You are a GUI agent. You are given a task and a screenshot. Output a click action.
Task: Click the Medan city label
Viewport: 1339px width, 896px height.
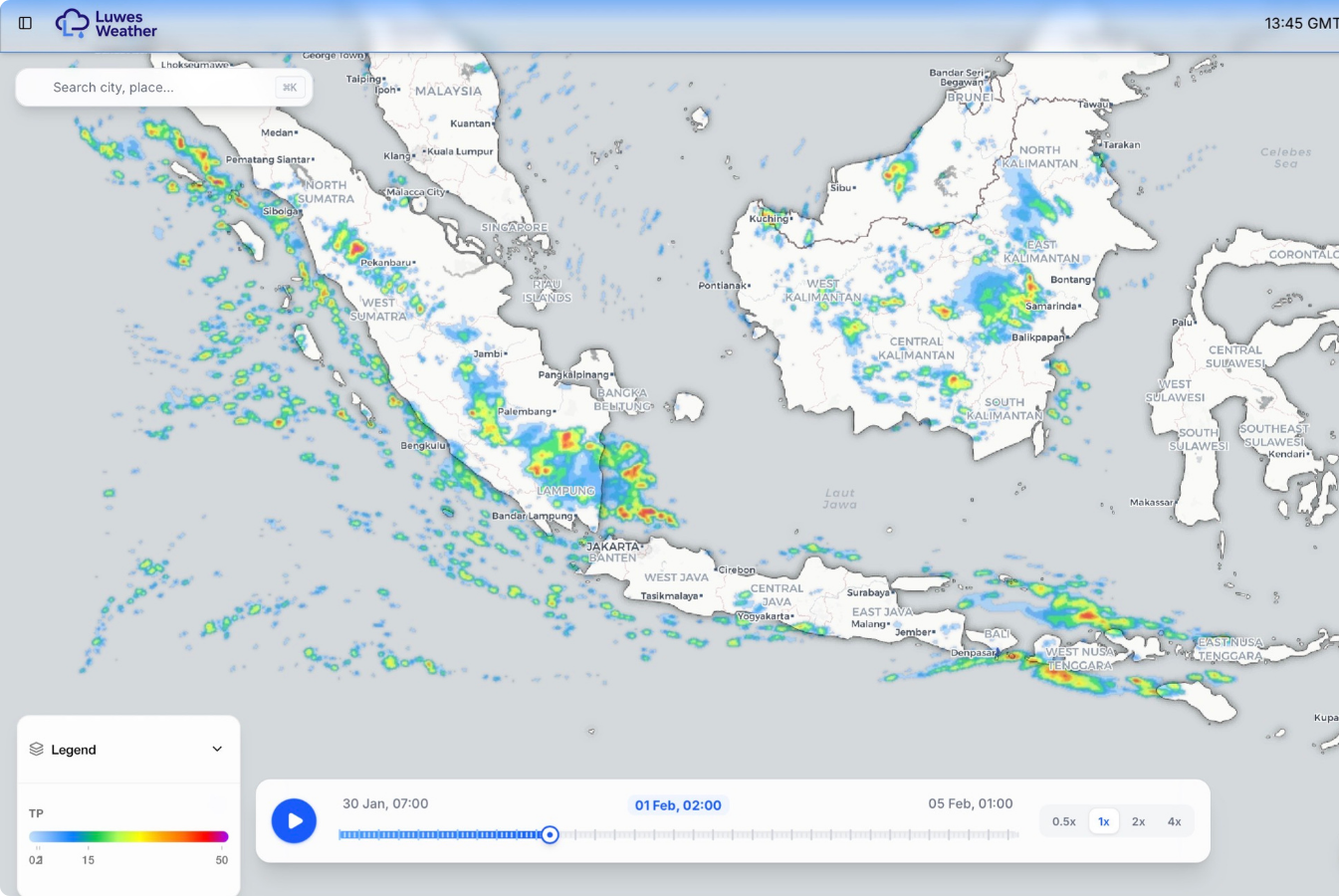(278, 132)
